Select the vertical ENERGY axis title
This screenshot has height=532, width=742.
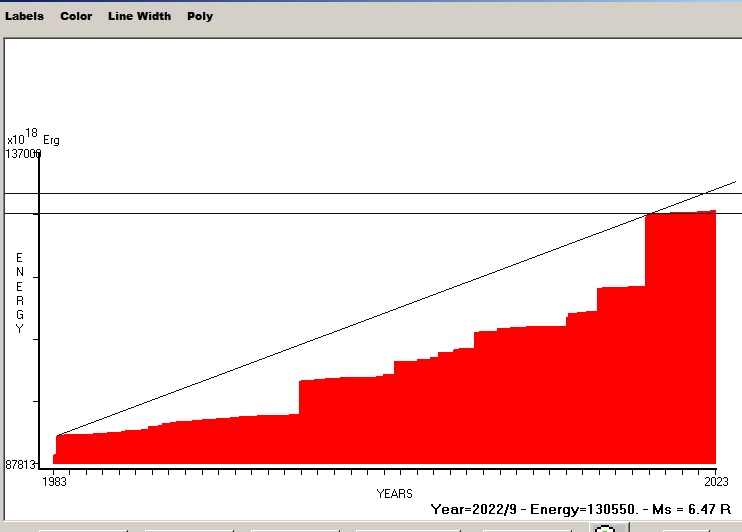click(x=19, y=293)
